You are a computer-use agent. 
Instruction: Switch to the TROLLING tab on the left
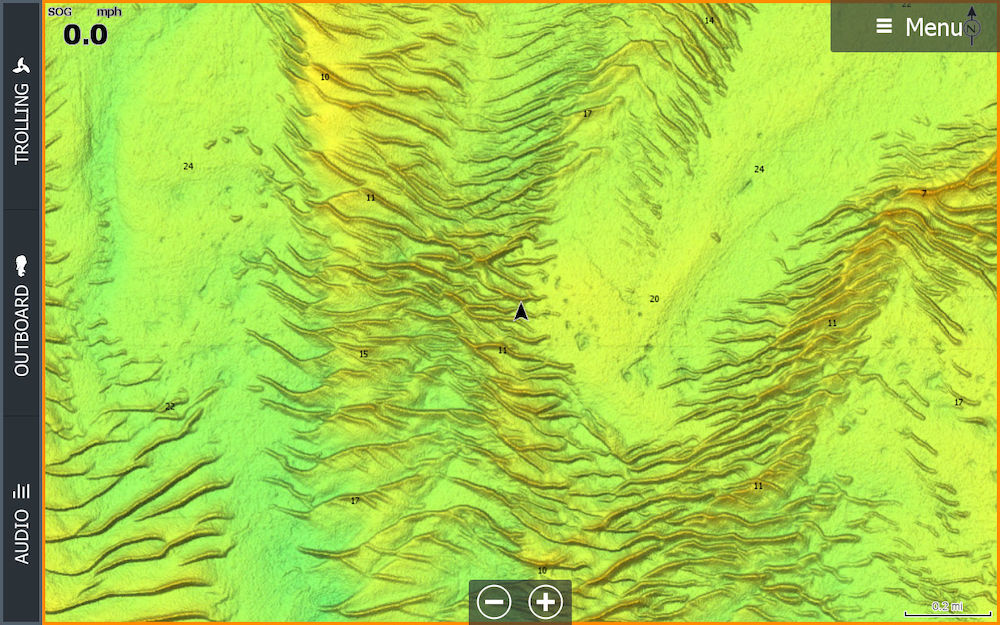pyautogui.click(x=22, y=120)
